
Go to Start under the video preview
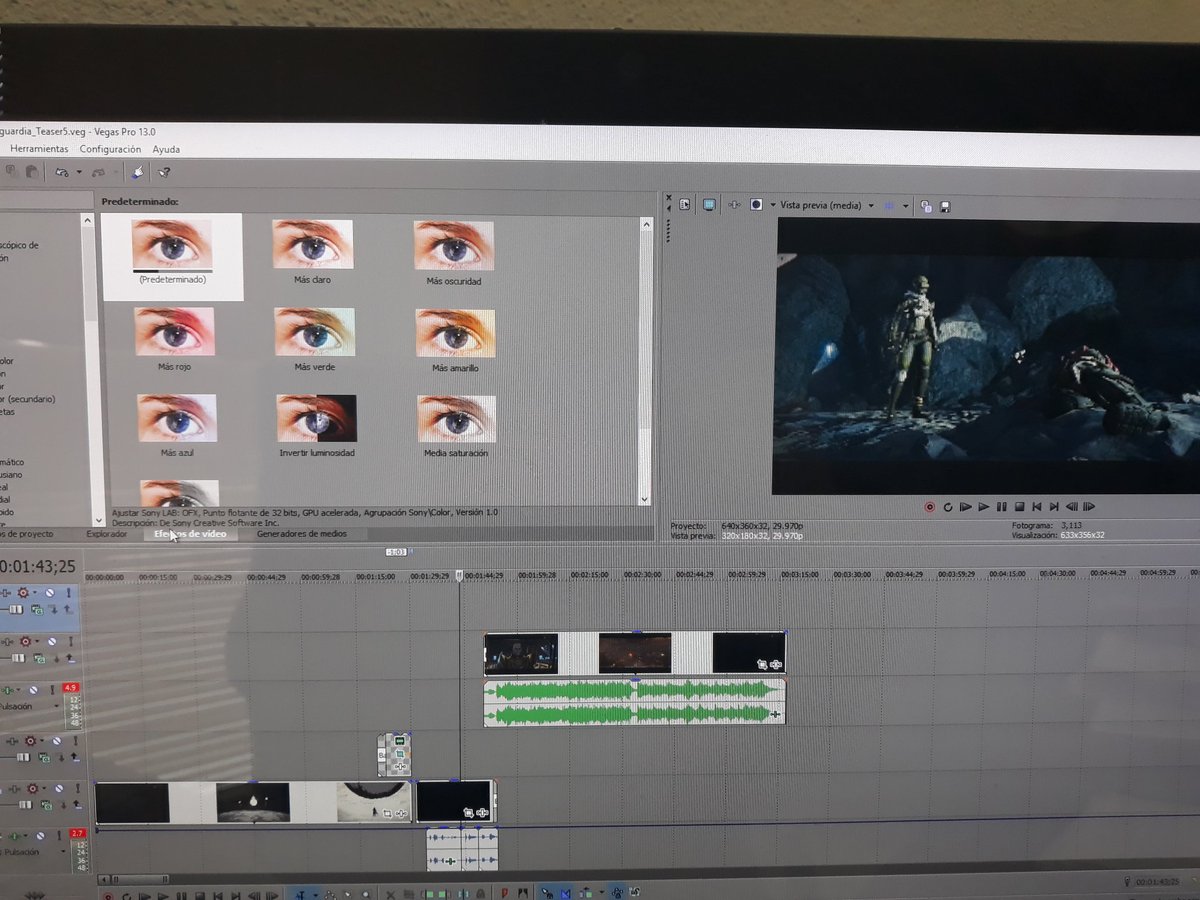tap(1037, 507)
